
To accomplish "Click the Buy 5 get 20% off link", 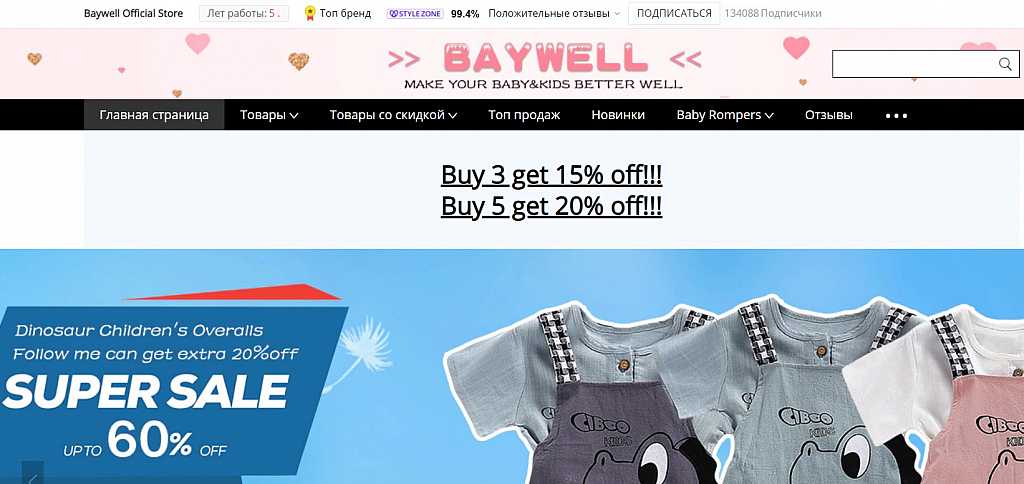I will pos(552,206).
